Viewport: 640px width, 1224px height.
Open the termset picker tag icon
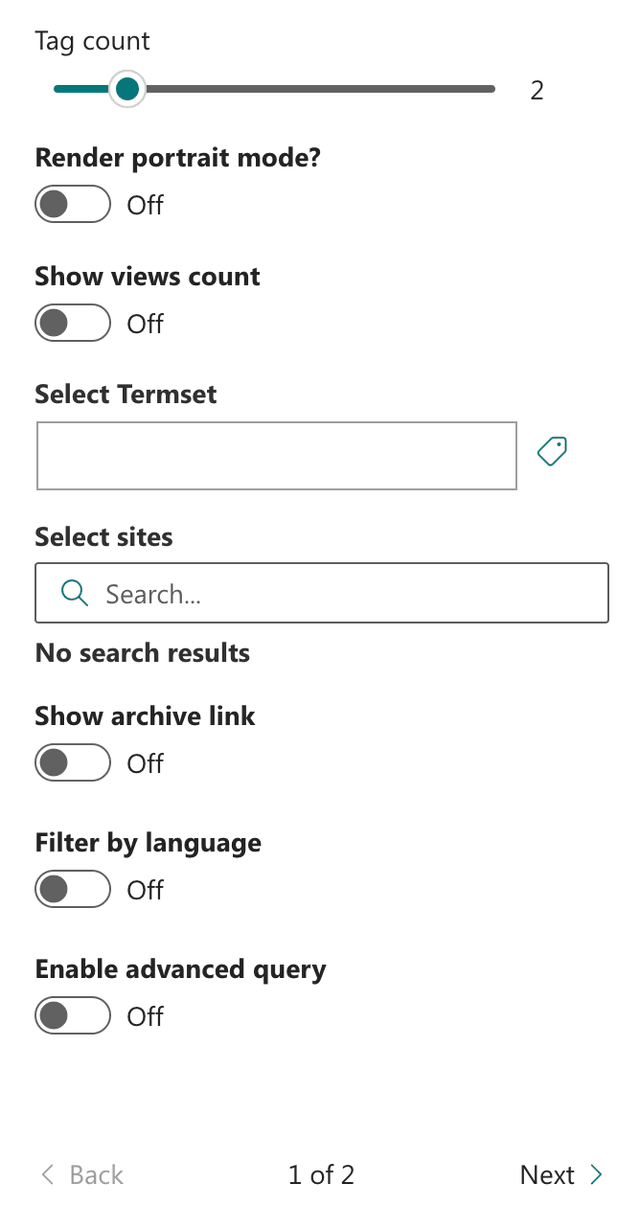pyautogui.click(x=551, y=452)
